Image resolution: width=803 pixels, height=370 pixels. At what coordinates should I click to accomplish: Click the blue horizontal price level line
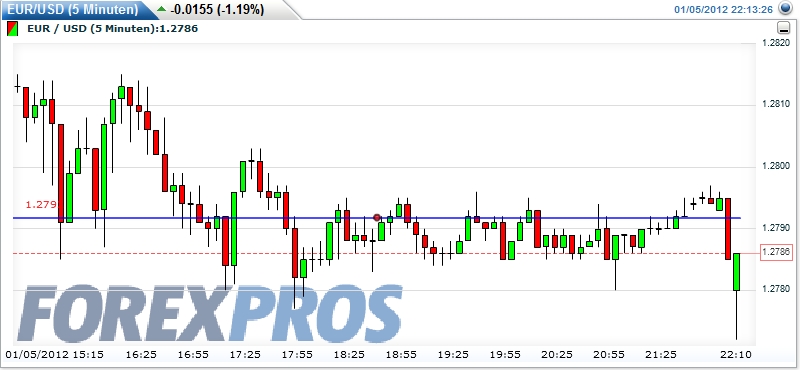(x=376, y=218)
